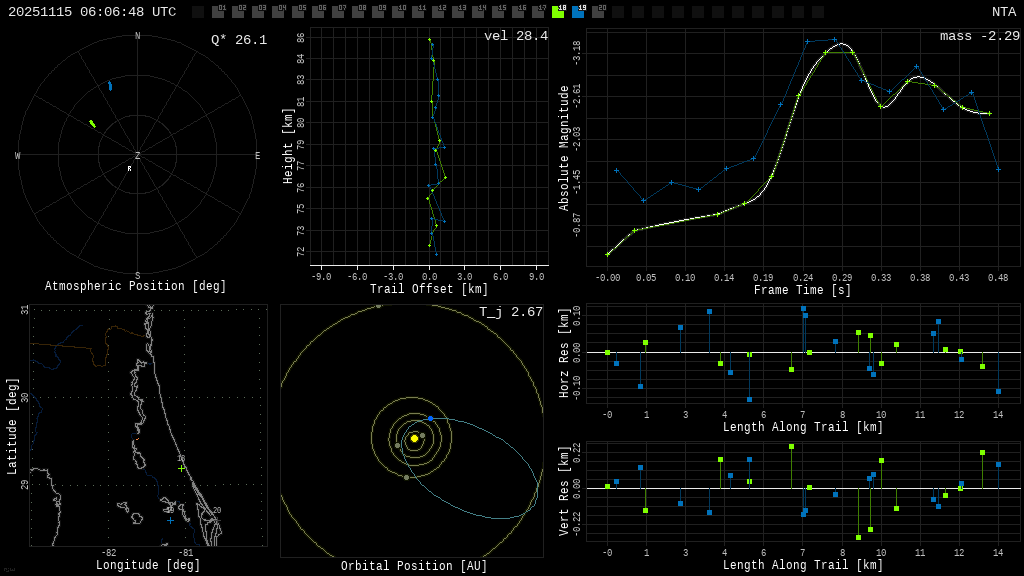Screen dimensions: 1024x576
Task: Click the blue Earth dot on orbit
Action: pos(430,418)
